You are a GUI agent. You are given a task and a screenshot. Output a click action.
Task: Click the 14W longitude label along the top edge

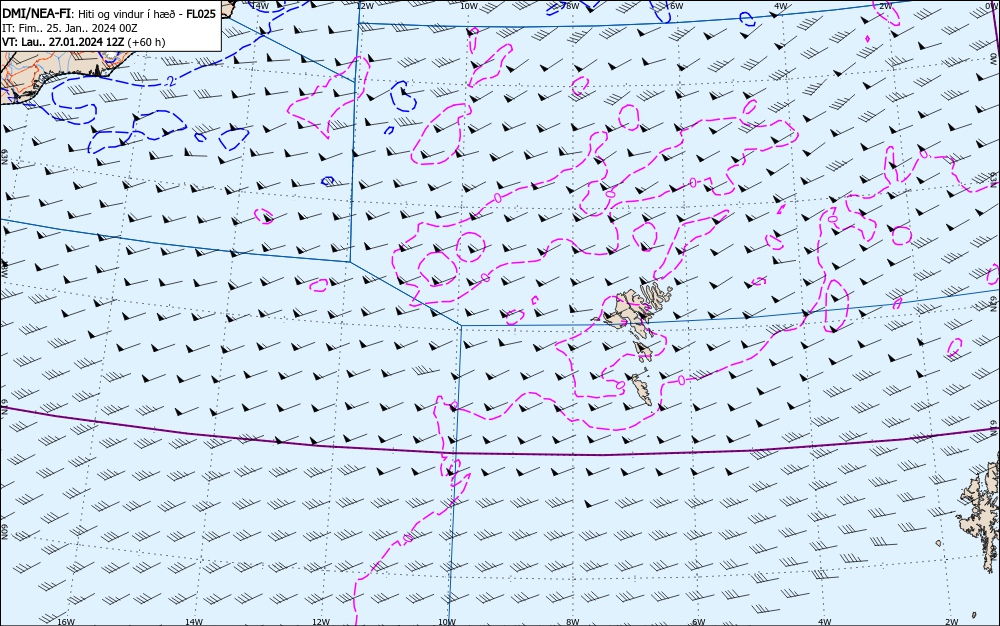tap(260, 6)
